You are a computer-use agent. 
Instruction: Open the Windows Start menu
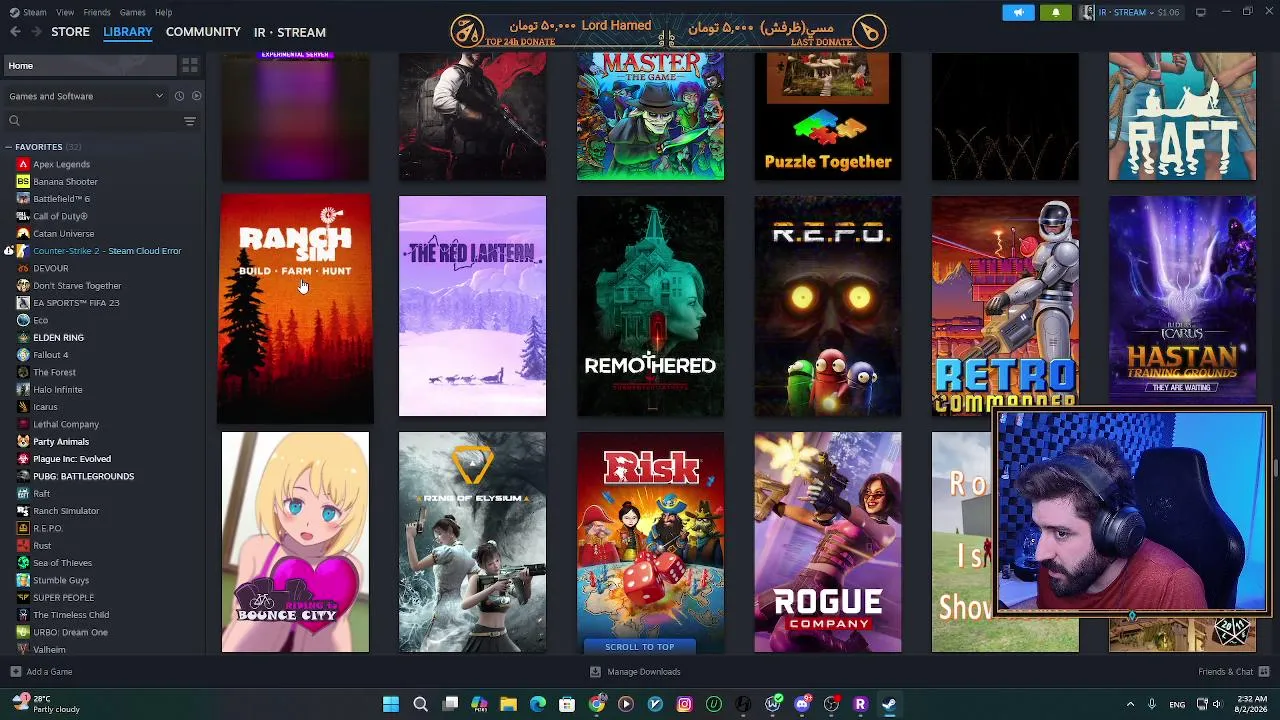391,704
